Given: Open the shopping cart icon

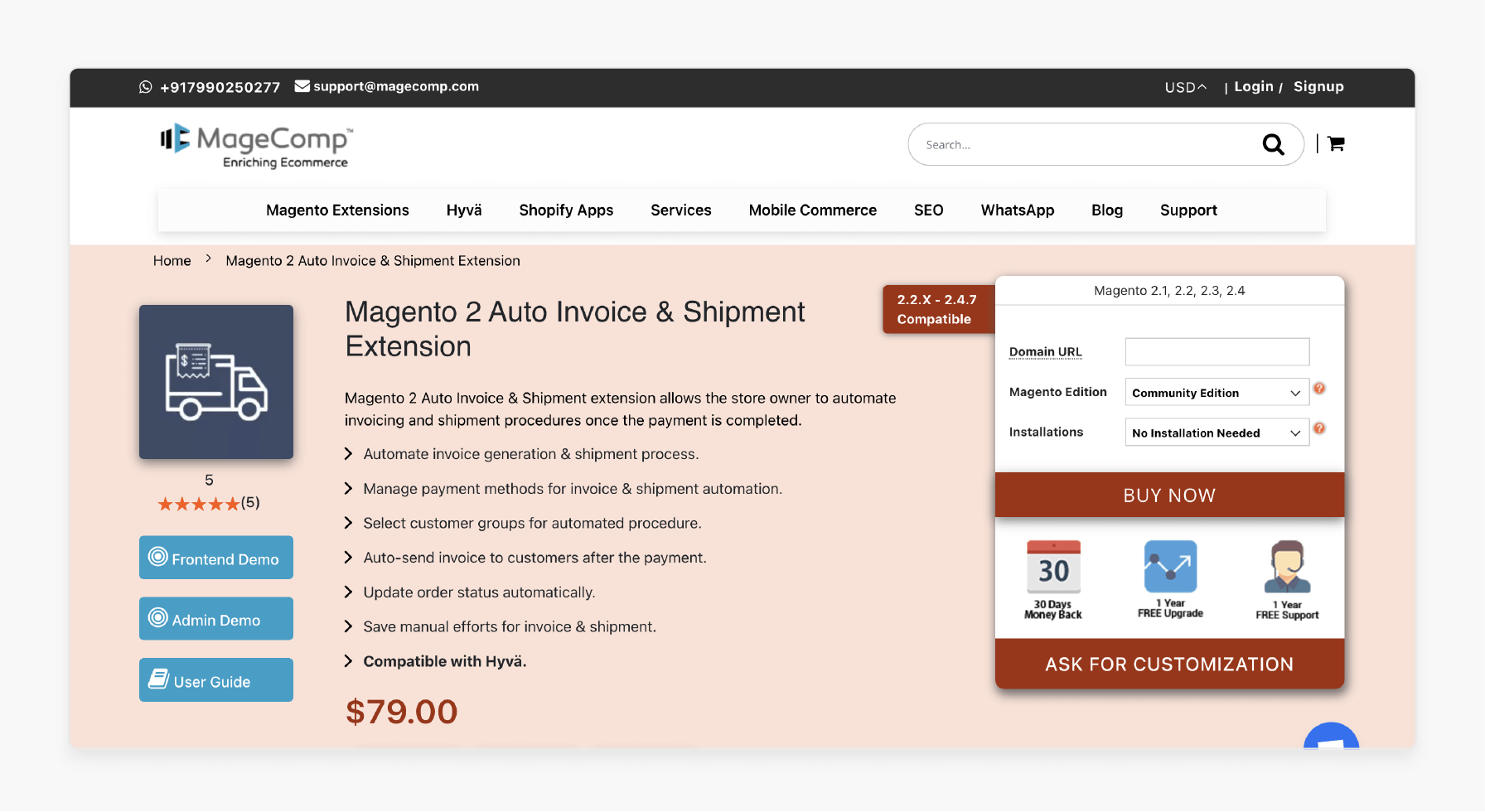Looking at the screenshot, I should coord(1336,144).
